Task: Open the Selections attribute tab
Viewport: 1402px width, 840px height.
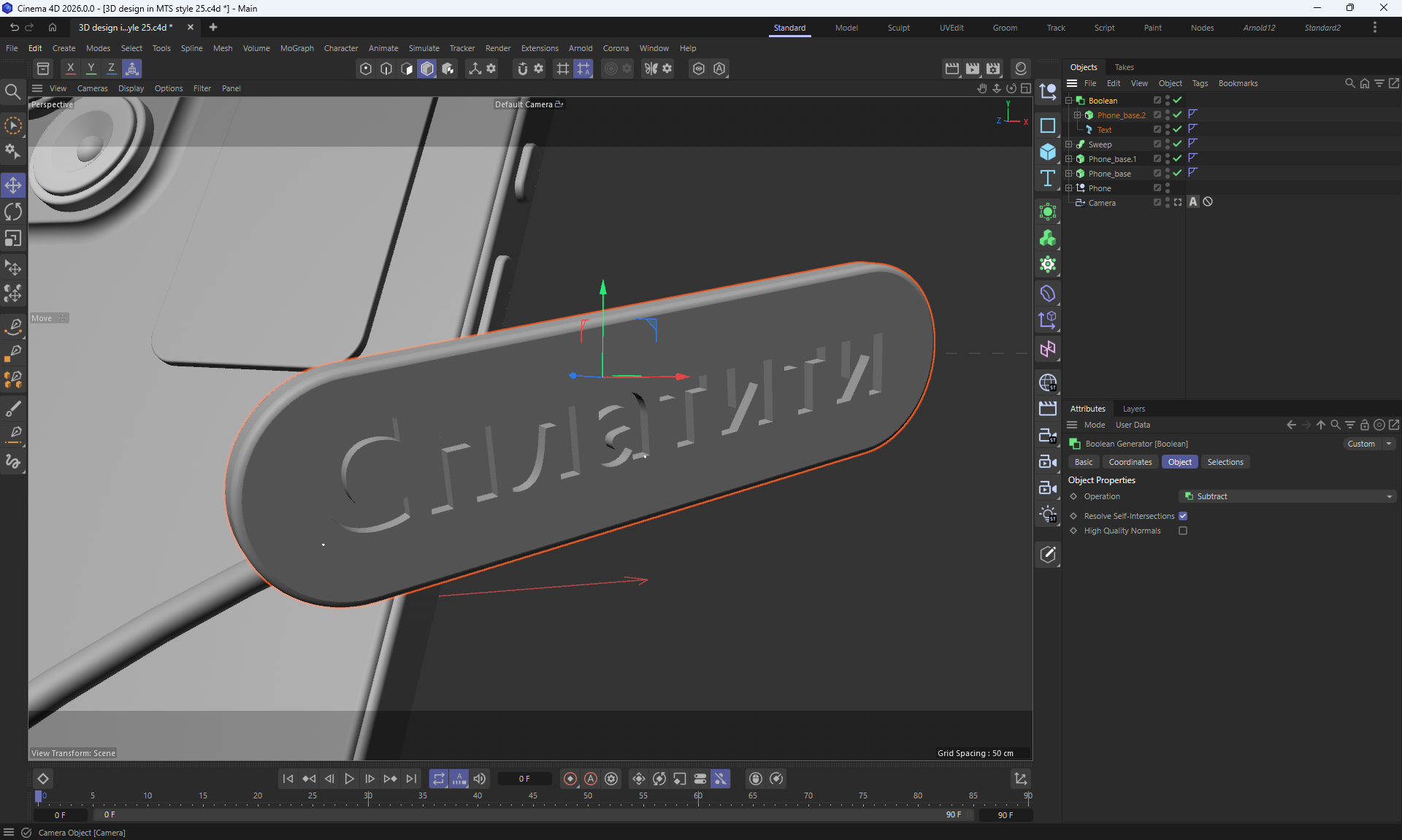Action: point(1225,462)
